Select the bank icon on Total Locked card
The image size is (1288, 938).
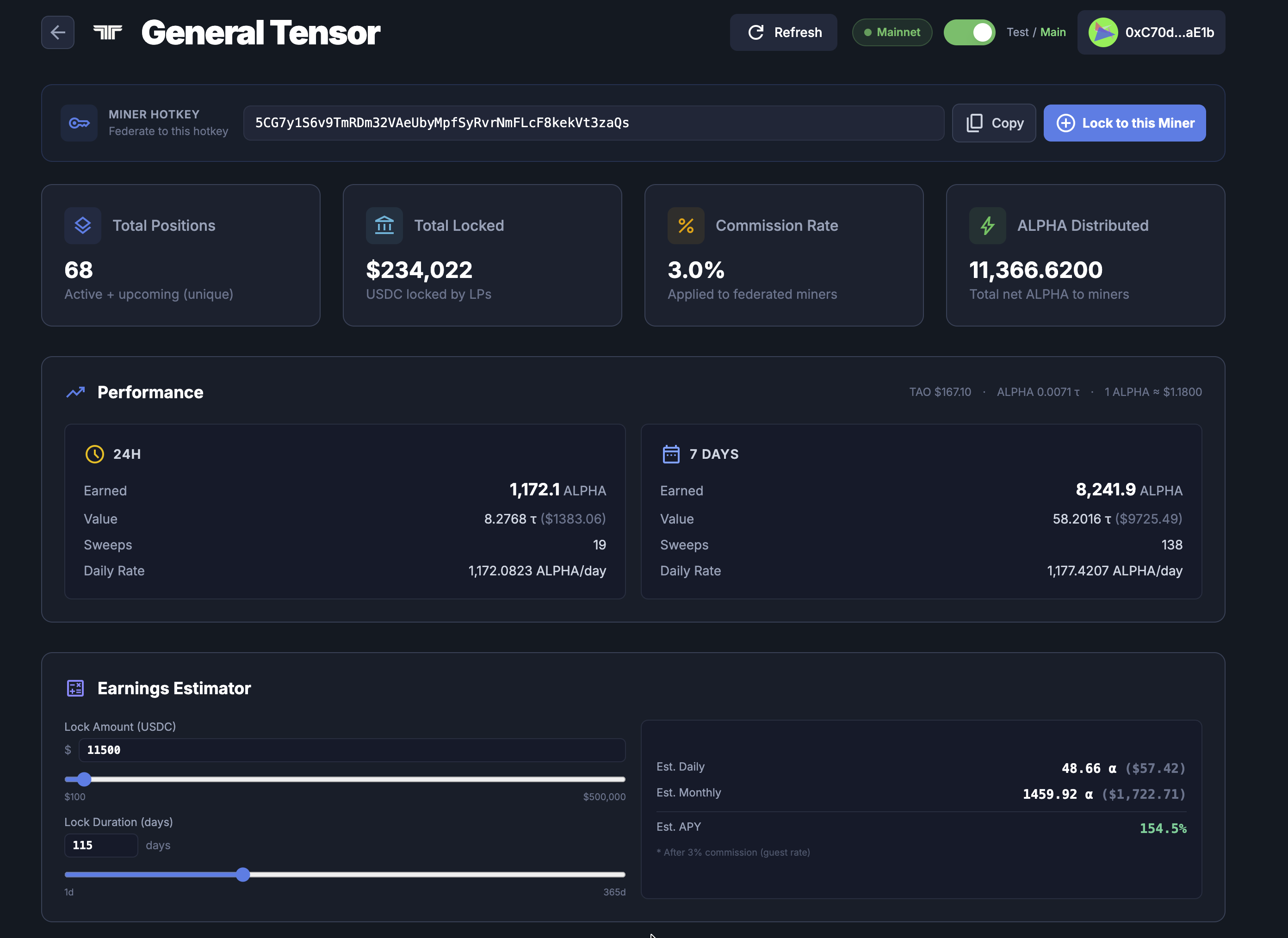tap(384, 225)
